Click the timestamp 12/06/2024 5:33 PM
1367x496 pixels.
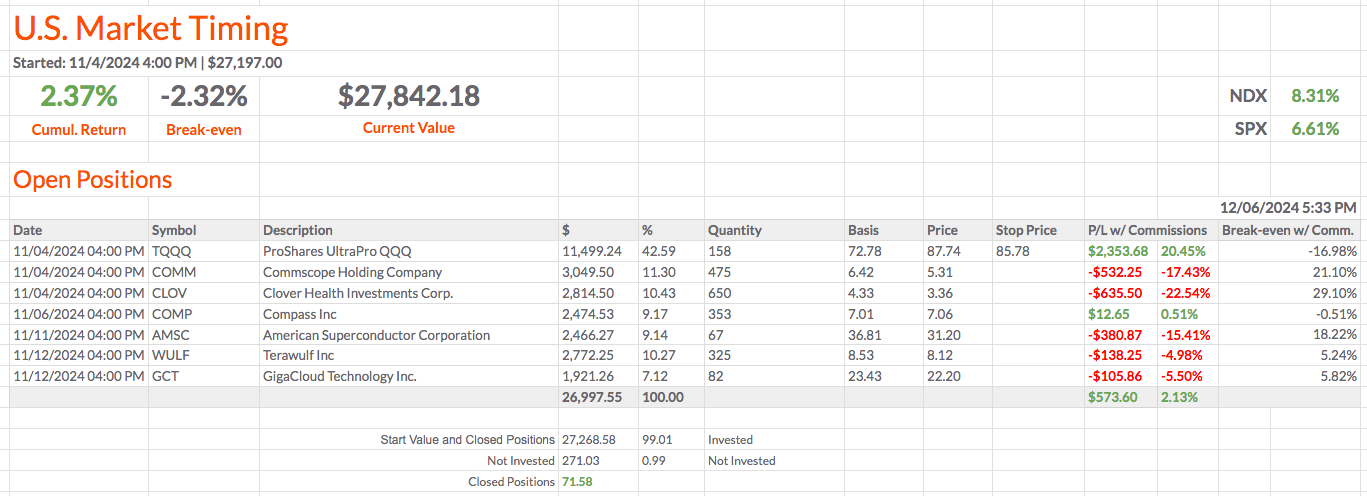pos(1288,208)
